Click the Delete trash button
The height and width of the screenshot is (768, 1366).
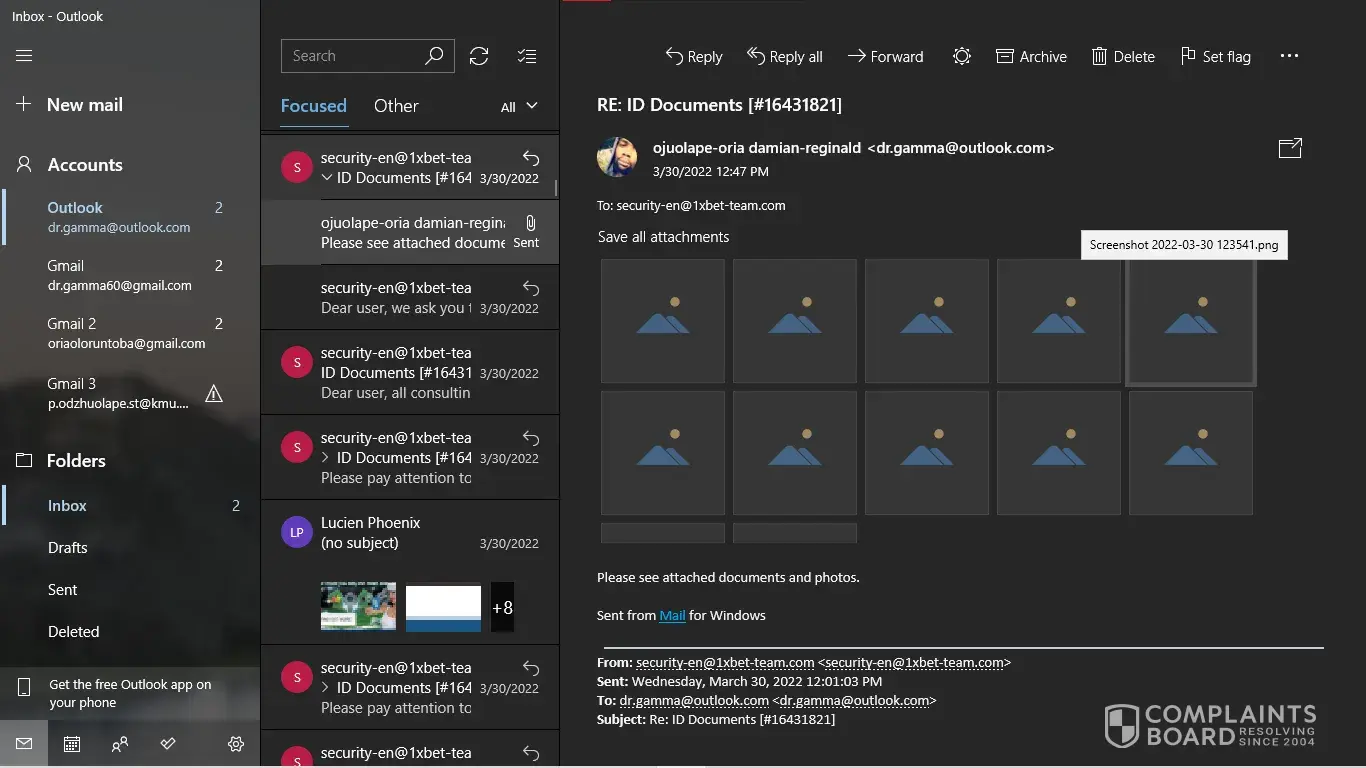(x=1123, y=56)
